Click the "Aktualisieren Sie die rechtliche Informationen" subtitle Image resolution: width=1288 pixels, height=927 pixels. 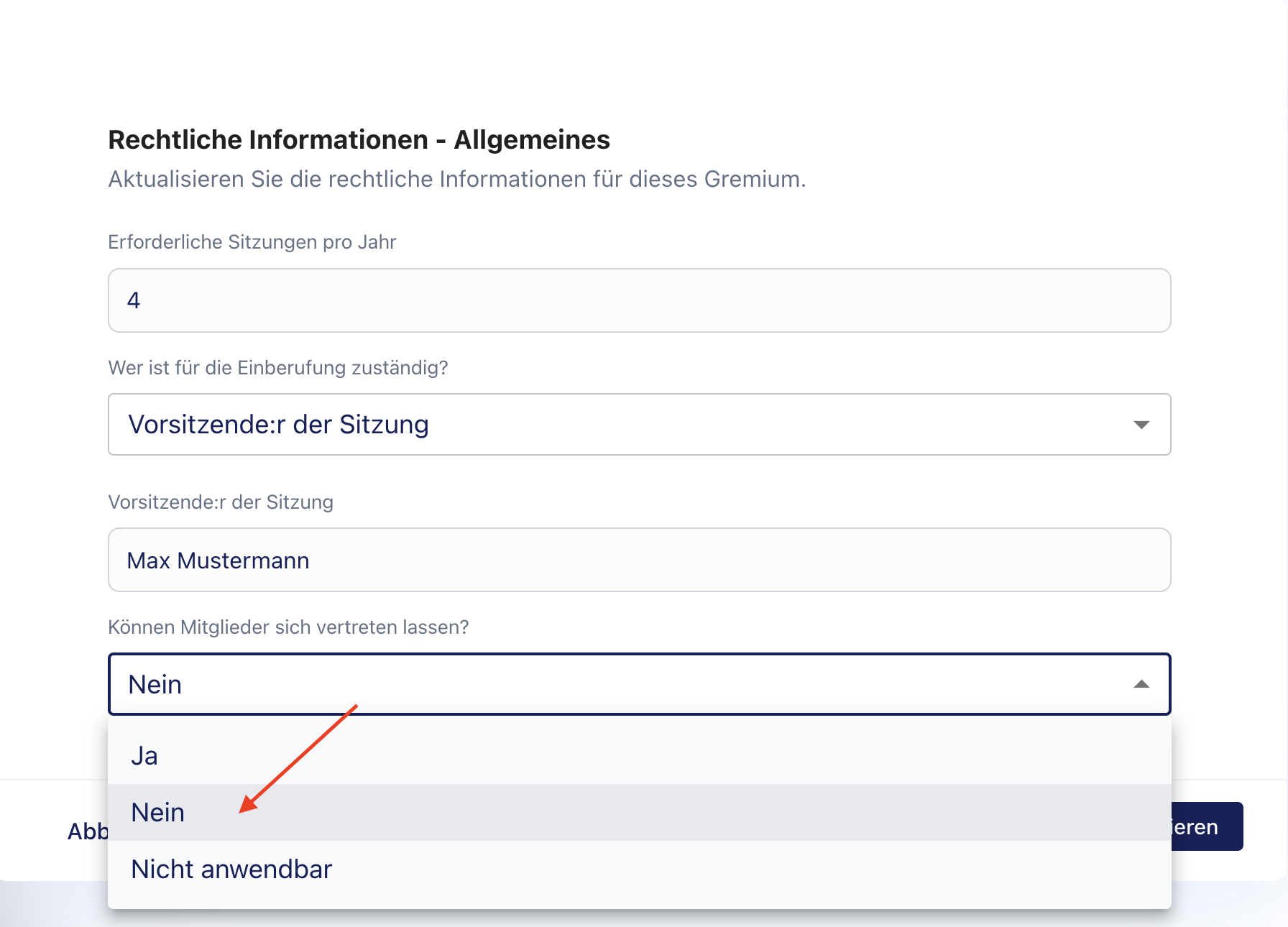(456, 179)
